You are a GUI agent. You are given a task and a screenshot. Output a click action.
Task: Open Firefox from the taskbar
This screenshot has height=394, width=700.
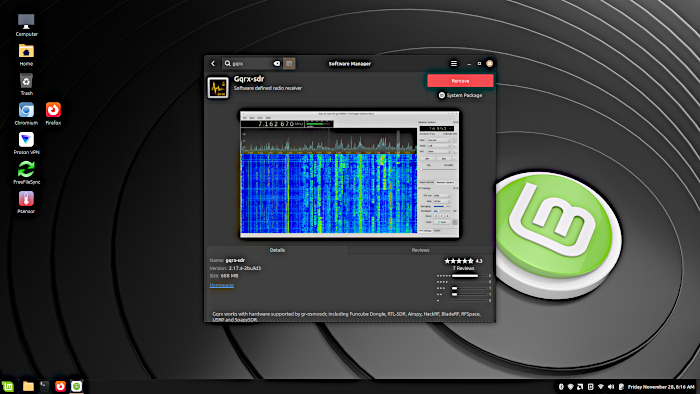pyautogui.click(x=60, y=386)
